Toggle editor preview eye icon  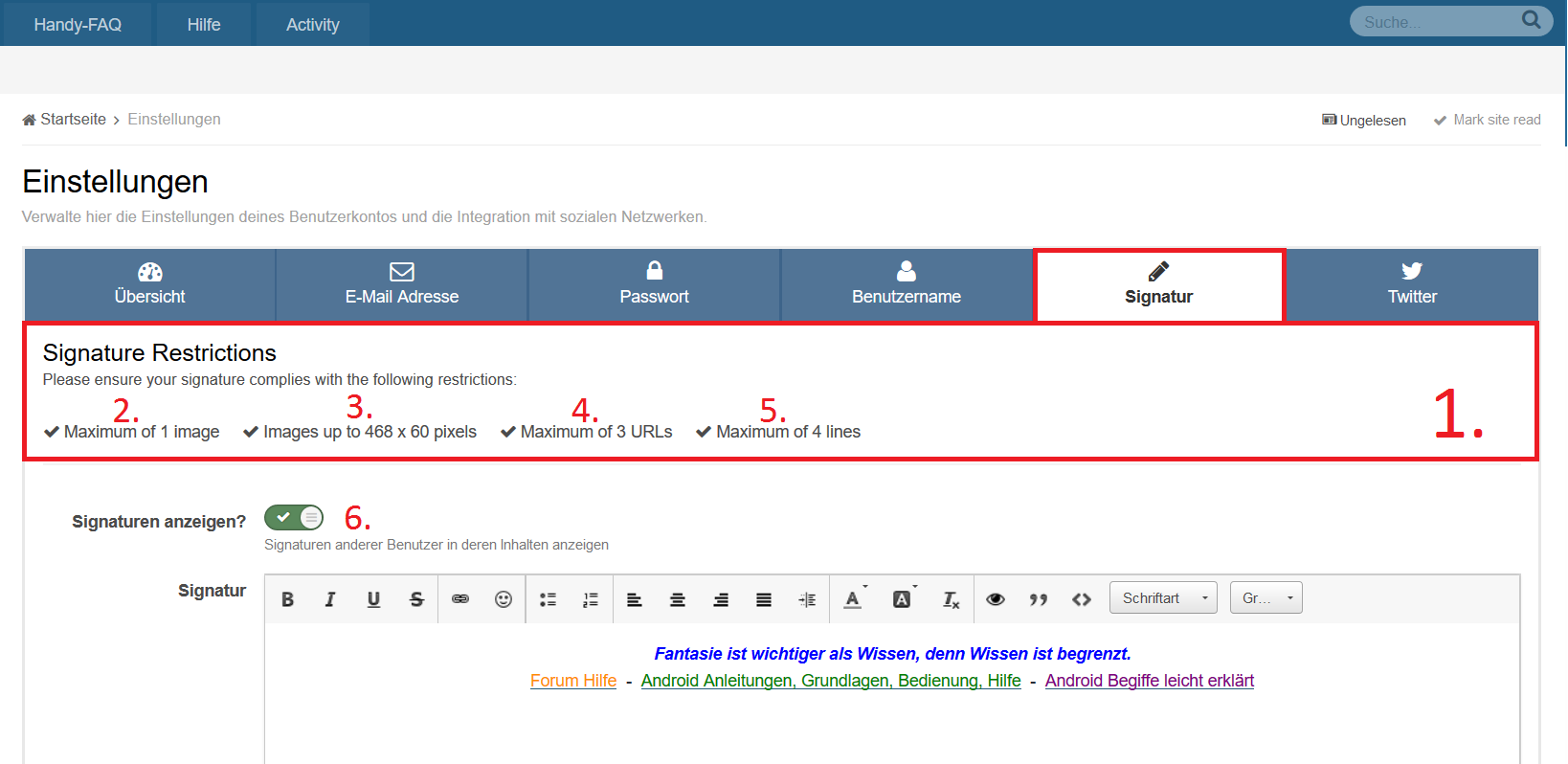click(x=996, y=599)
